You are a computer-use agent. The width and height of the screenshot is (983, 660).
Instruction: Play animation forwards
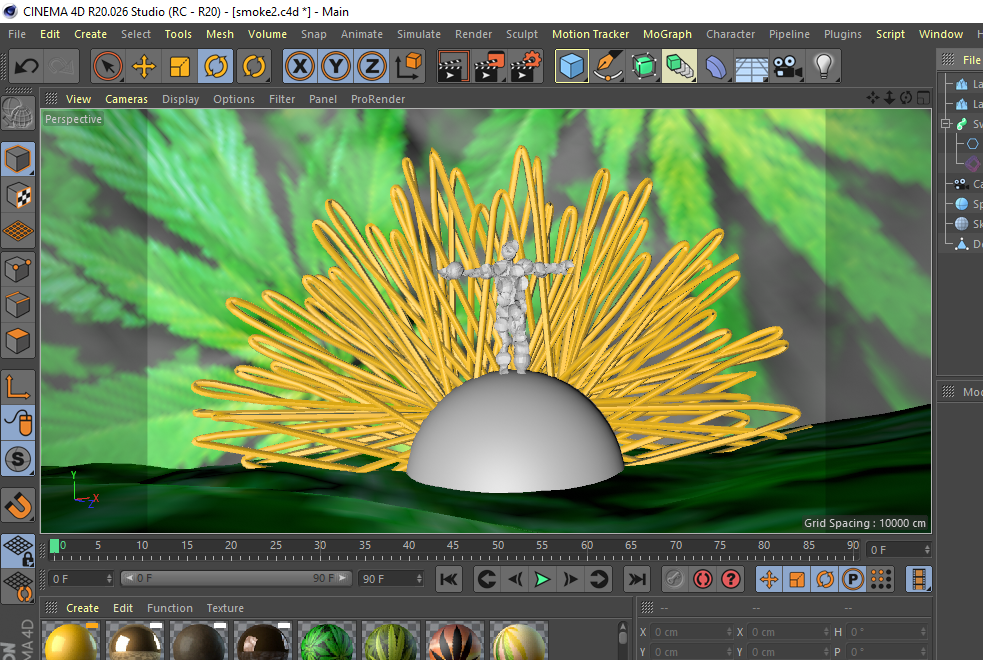[542, 579]
